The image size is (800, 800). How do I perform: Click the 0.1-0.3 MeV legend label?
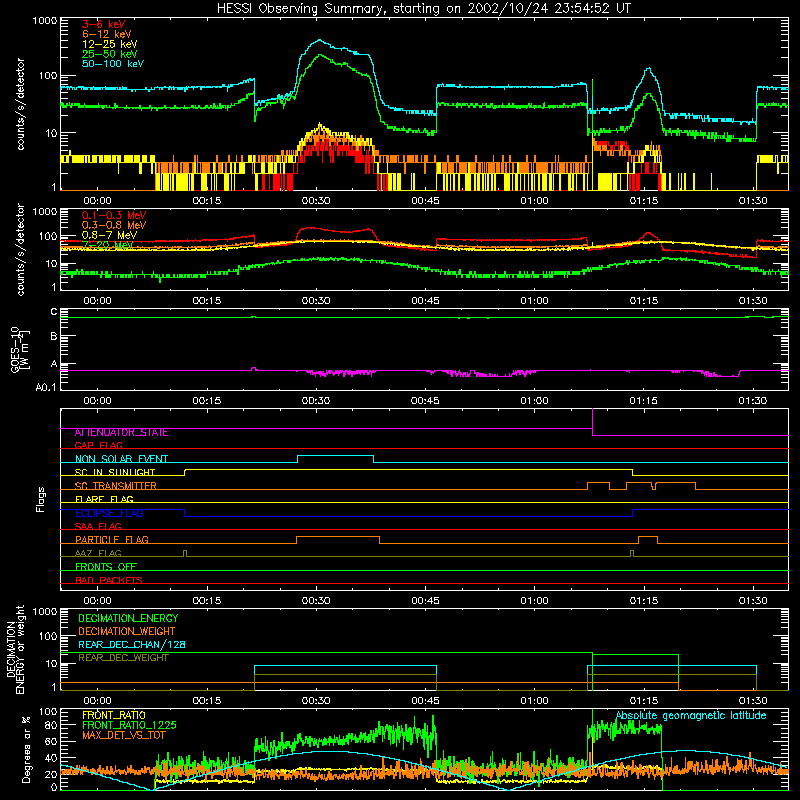tap(114, 215)
